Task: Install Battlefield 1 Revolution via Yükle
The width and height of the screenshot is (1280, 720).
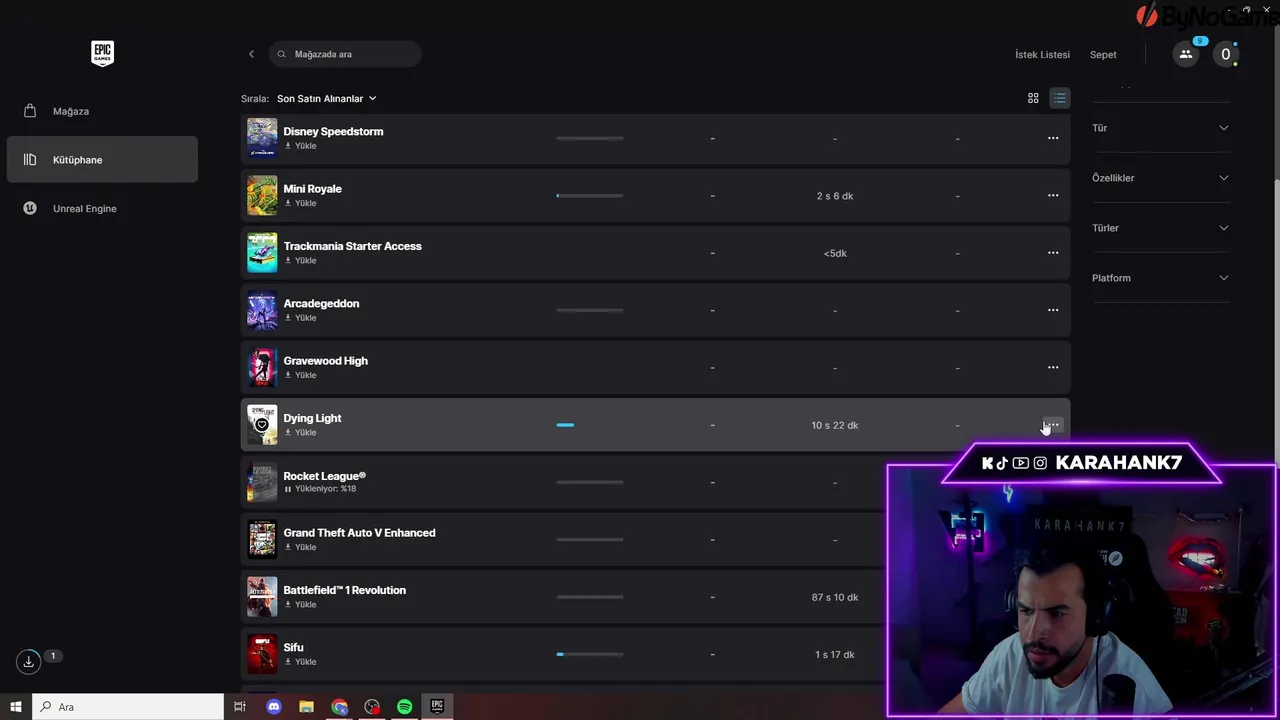Action: click(x=300, y=604)
